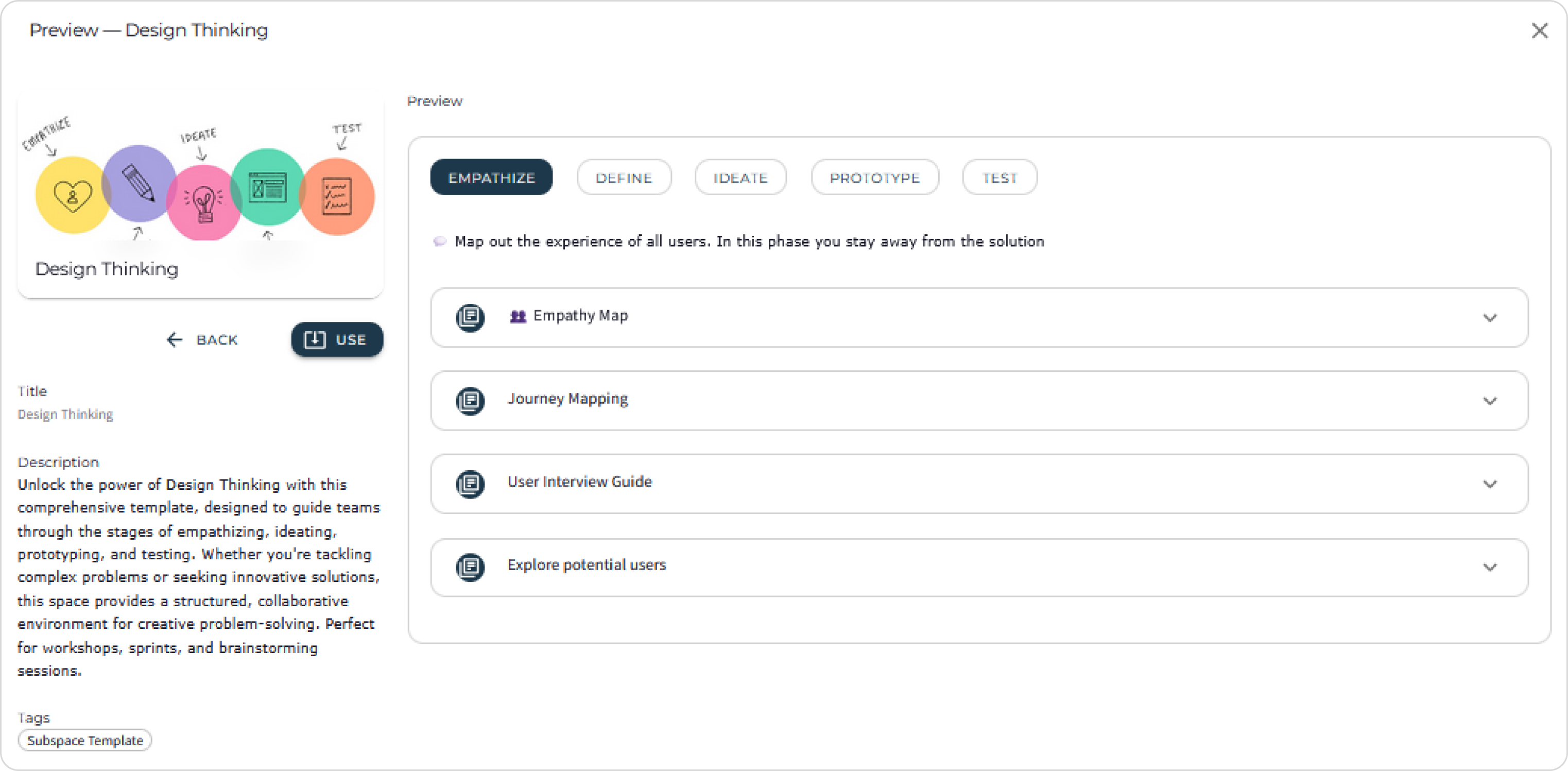Click the speech bubble icon before the phase description
The image size is (1568, 771).
pyautogui.click(x=439, y=241)
